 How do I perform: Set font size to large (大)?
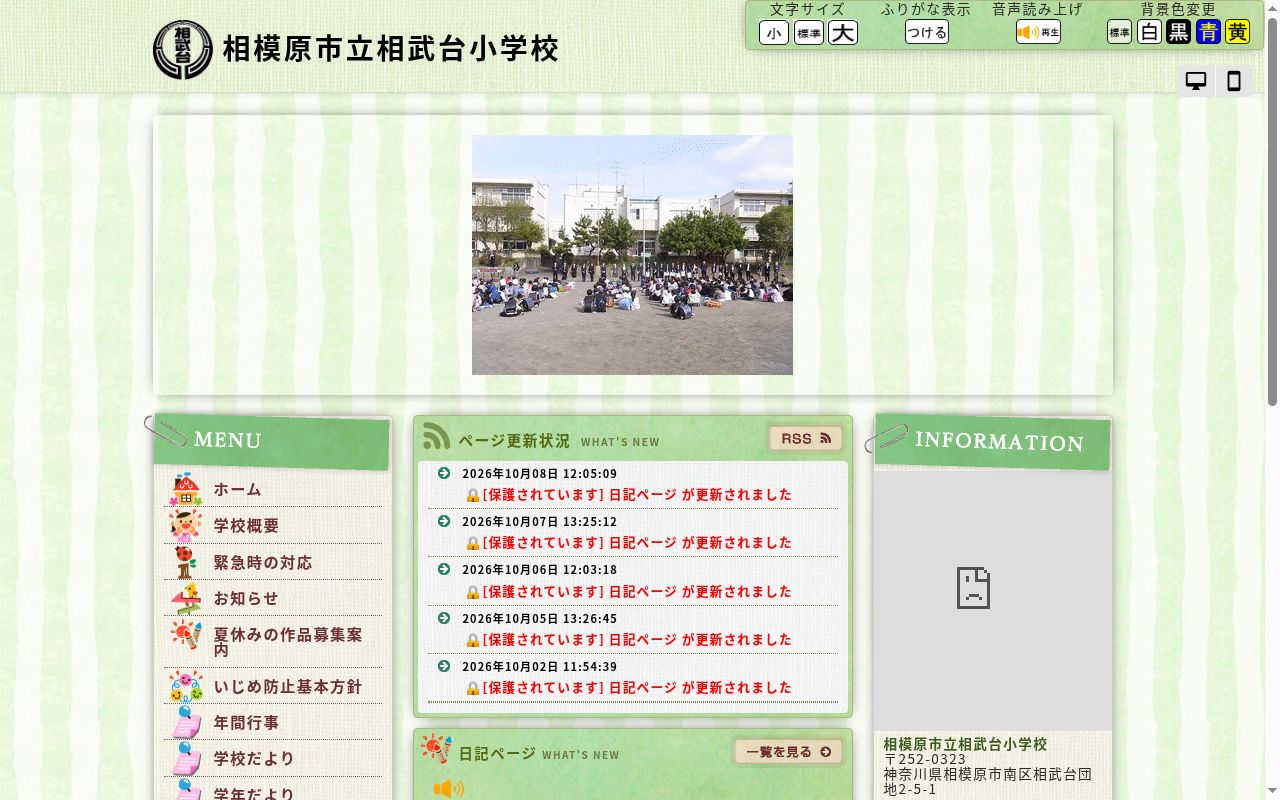[843, 33]
